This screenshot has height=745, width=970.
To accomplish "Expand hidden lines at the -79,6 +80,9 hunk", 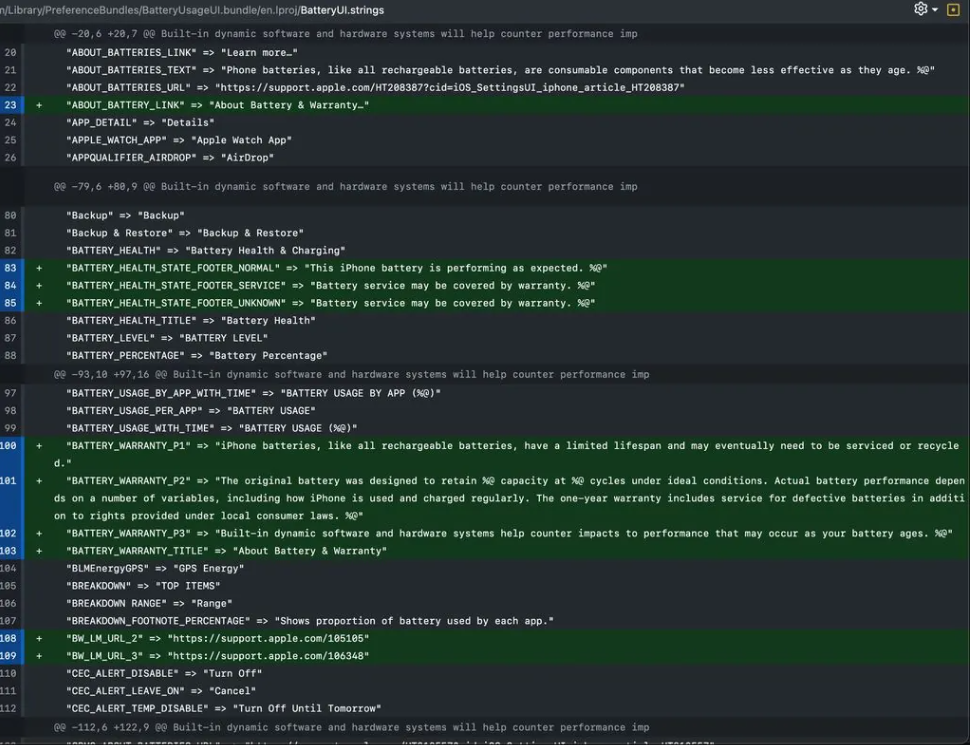I will point(345,187).
